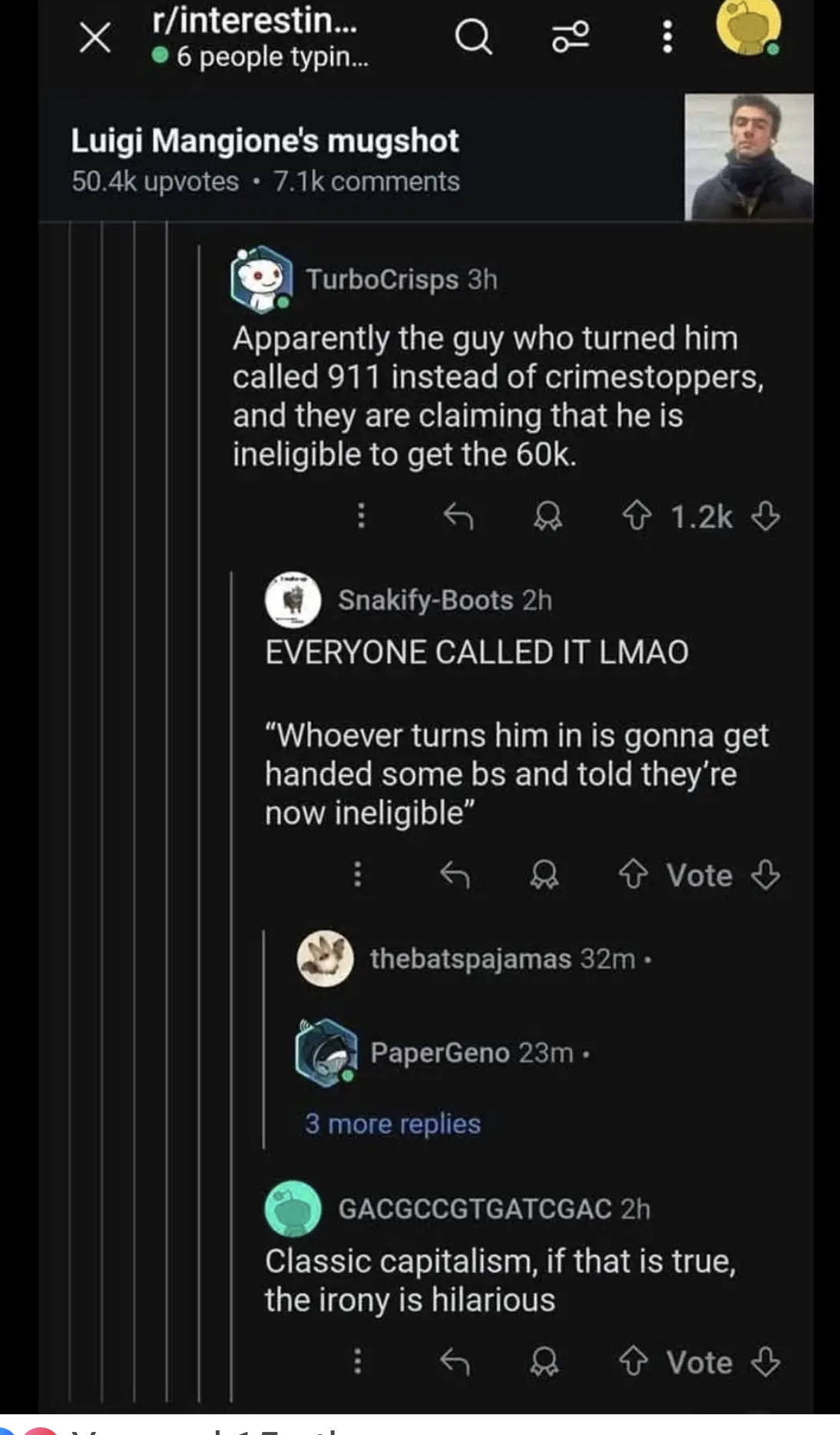Viewport: 840px width, 1435px height.
Task: Open the TurboCrisps username
Action: pos(382,279)
